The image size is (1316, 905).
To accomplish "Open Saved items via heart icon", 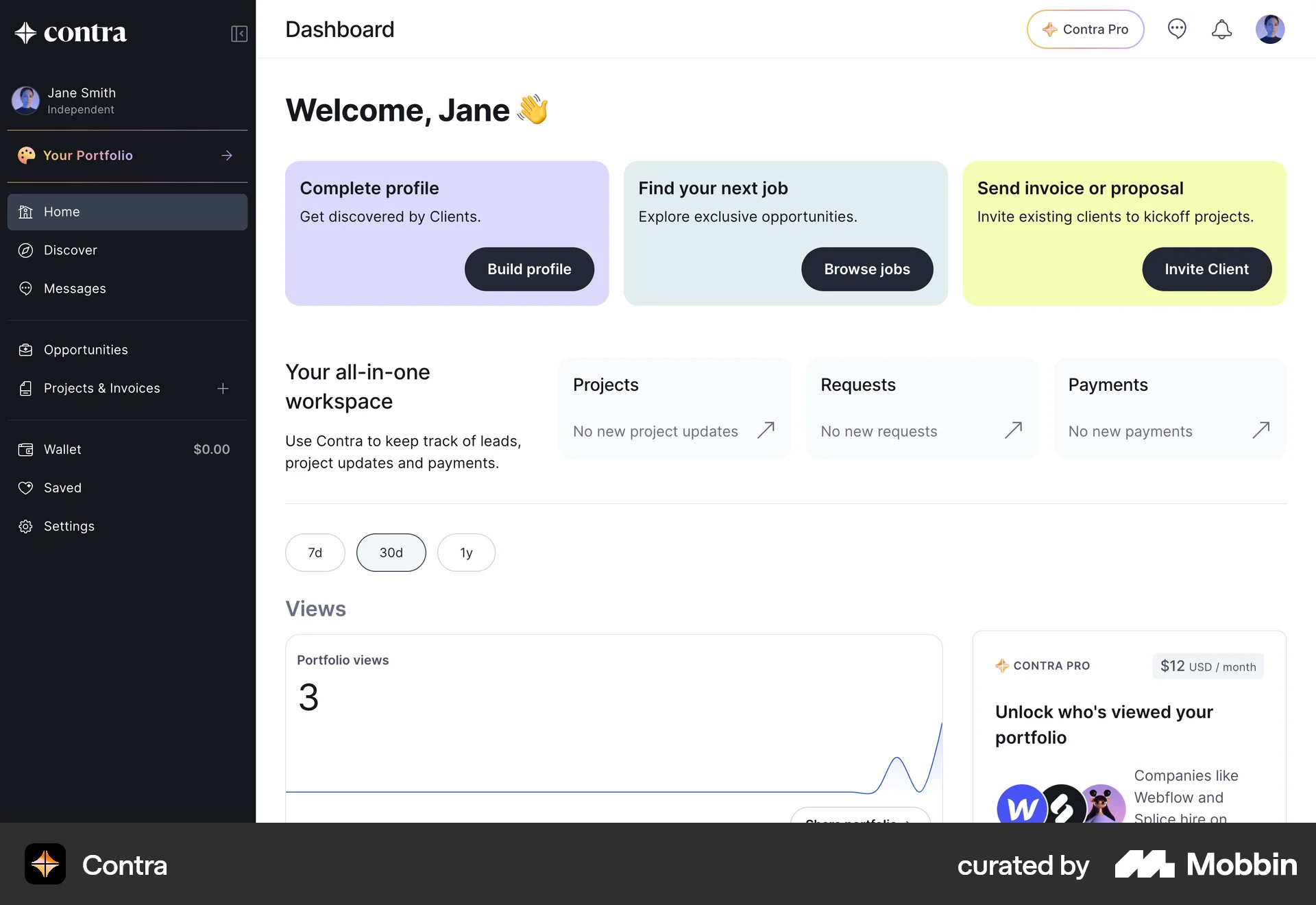I will pyautogui.click(x=25, y=487).
